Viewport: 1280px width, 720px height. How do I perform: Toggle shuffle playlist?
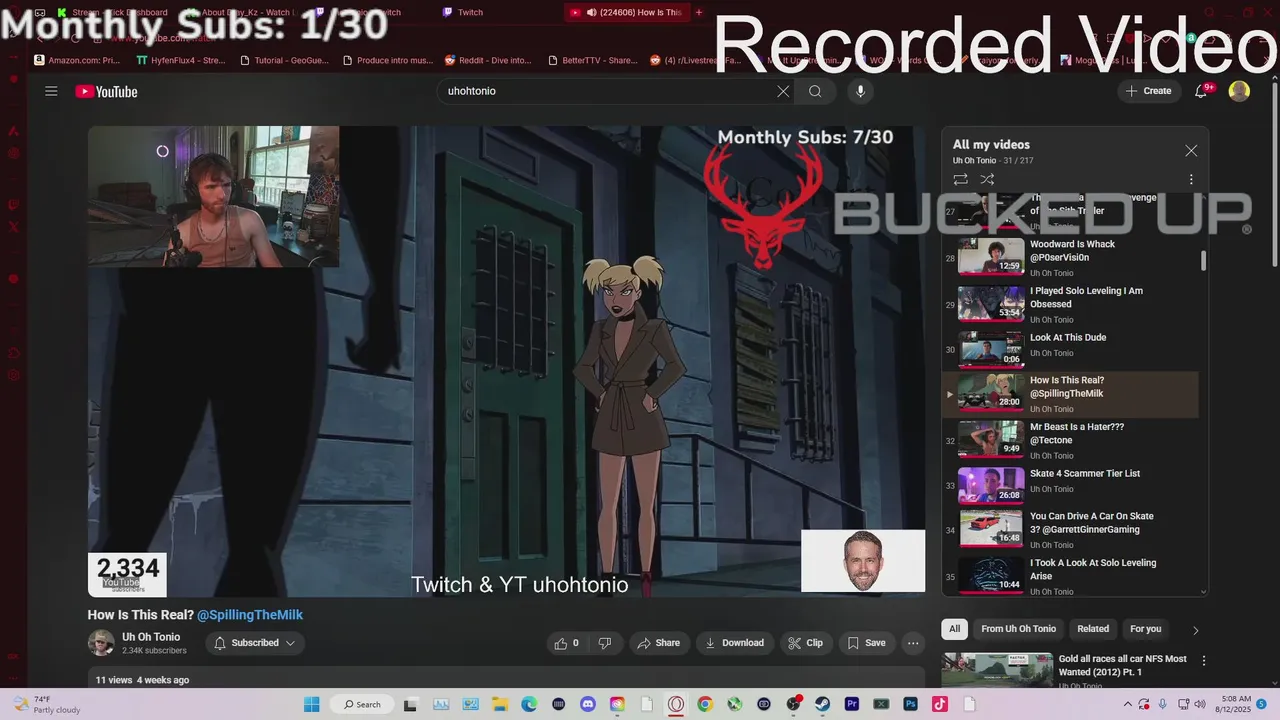click(x=987, y=179)
